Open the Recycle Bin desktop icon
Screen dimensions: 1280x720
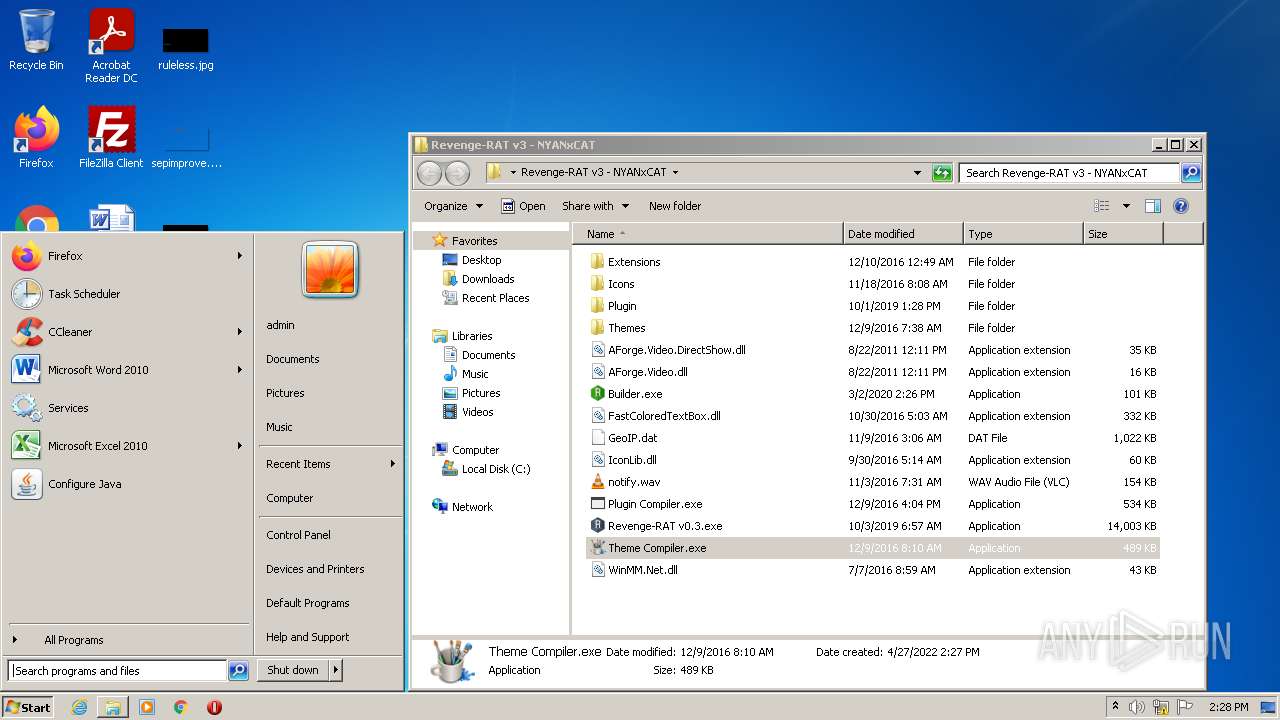tap(36, 40)
